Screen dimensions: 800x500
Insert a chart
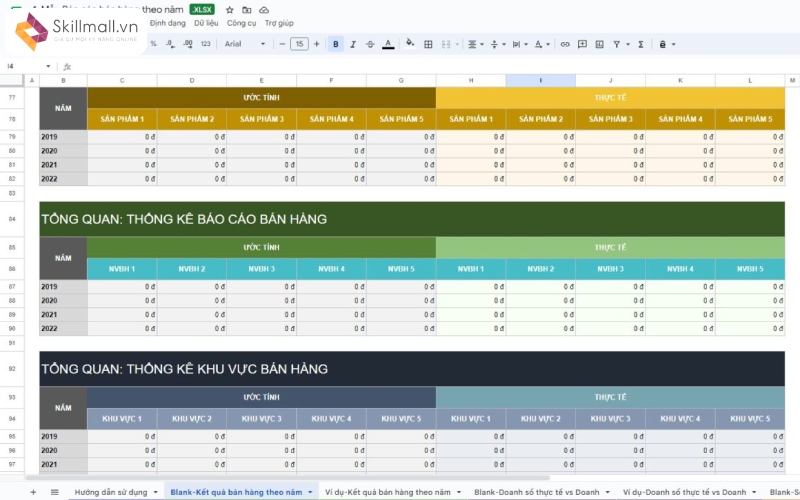[x=599, y=44]
